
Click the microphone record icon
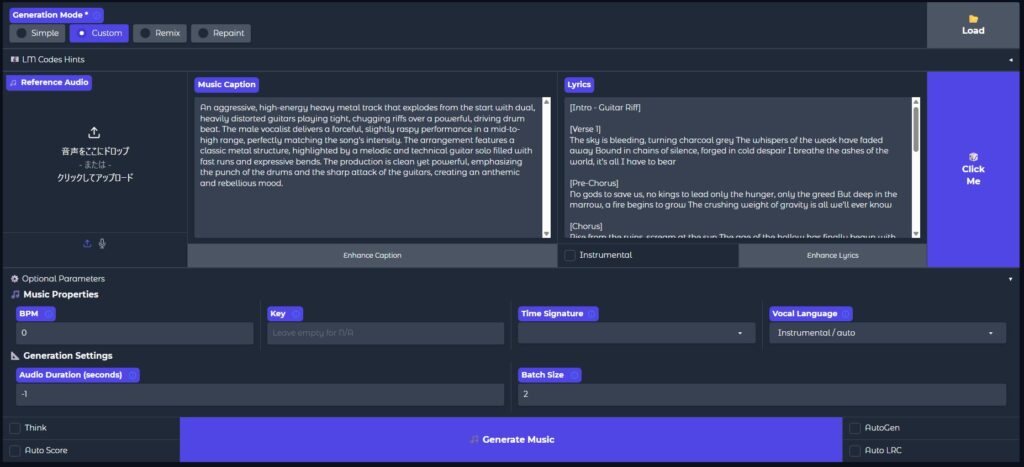coord(102,243)
